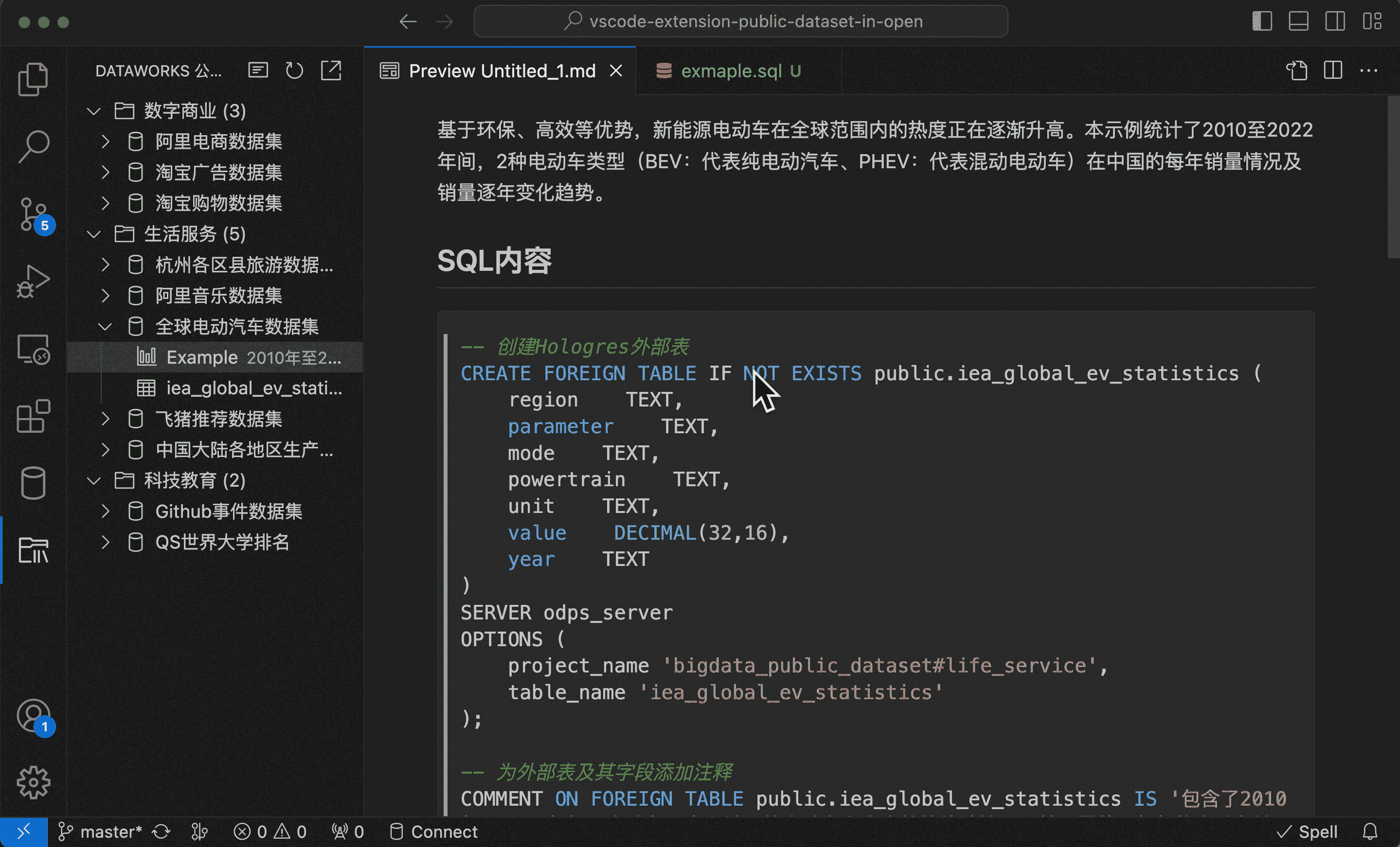Open the Accounts menu icon
This screenshot has height=847, width=1400.
pos(33,715)
